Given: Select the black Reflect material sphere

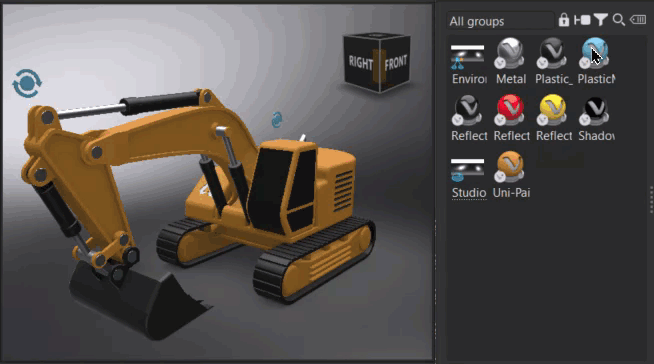Looking at the screenshot, I should [x=468, y=110].
